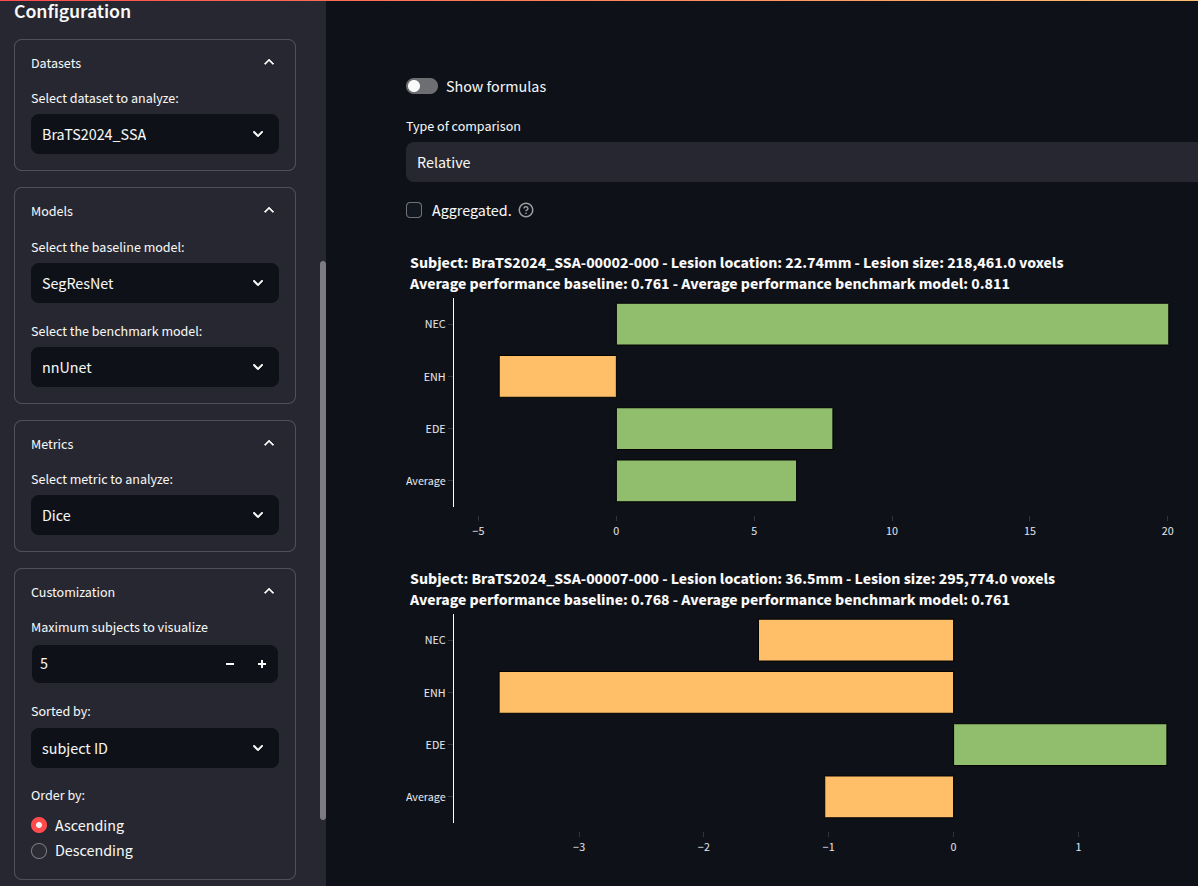Collapse the Datasets section chevron

pyautogui.click(x=268, y=63)
